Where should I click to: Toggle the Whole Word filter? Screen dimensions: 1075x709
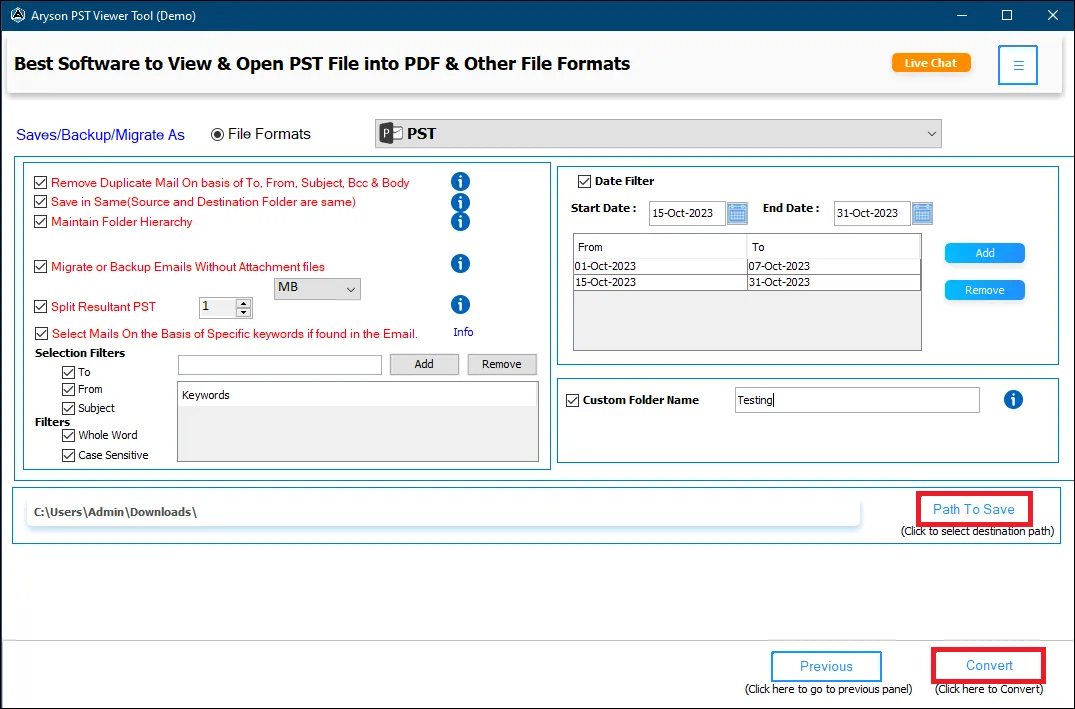(68, 435)
